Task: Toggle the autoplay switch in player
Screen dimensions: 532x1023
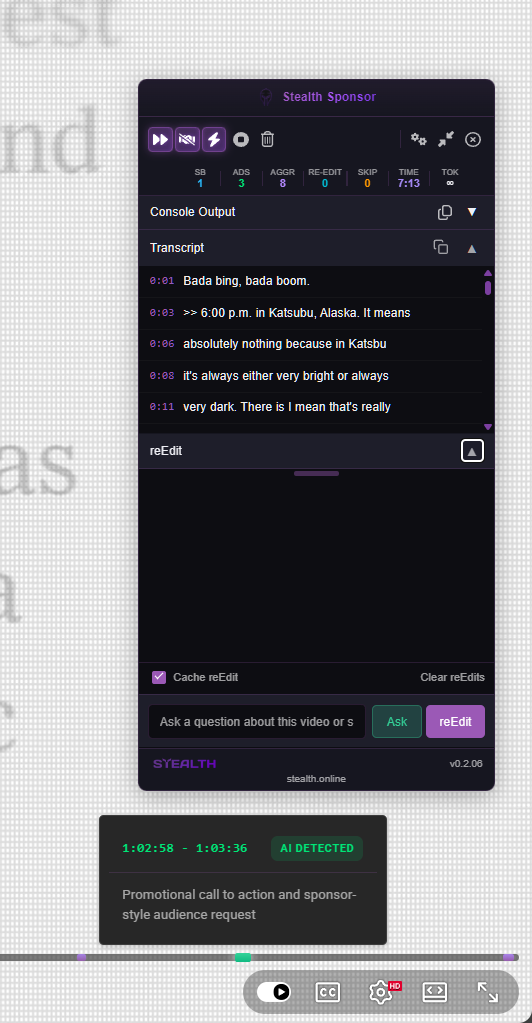Action: click(274, 992)
